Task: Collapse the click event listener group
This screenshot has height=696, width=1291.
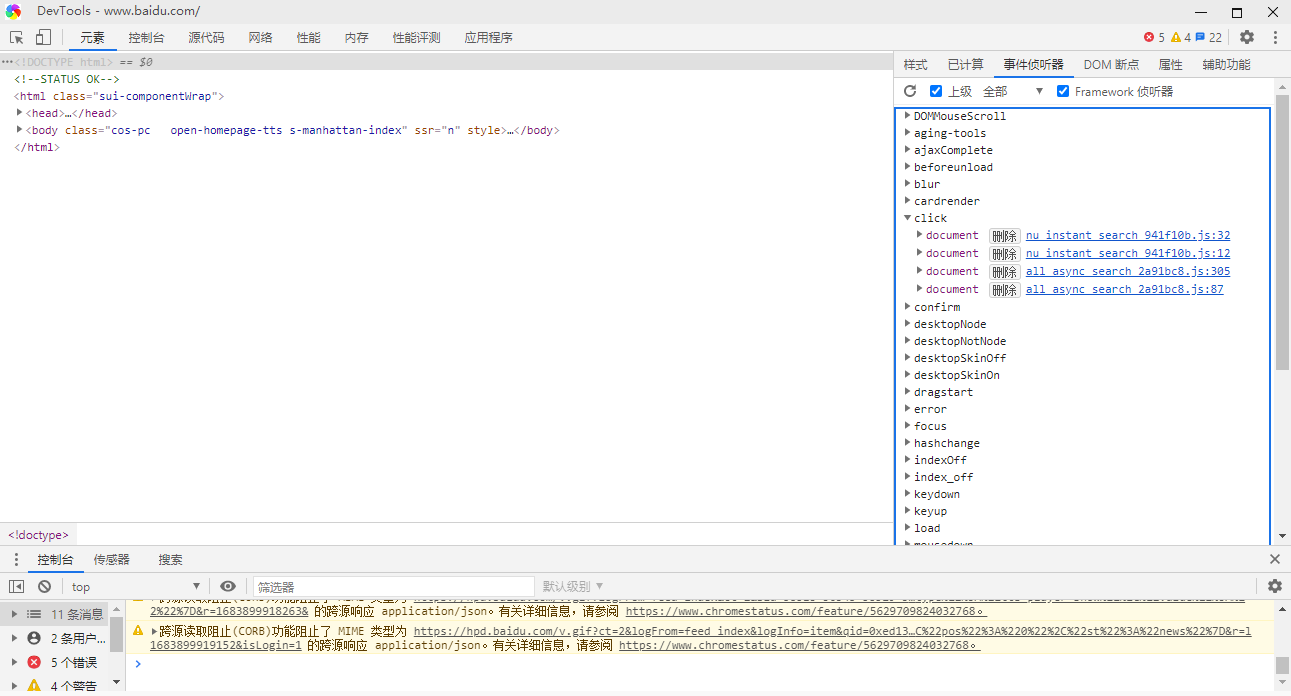Action: [x=908, y=217]
